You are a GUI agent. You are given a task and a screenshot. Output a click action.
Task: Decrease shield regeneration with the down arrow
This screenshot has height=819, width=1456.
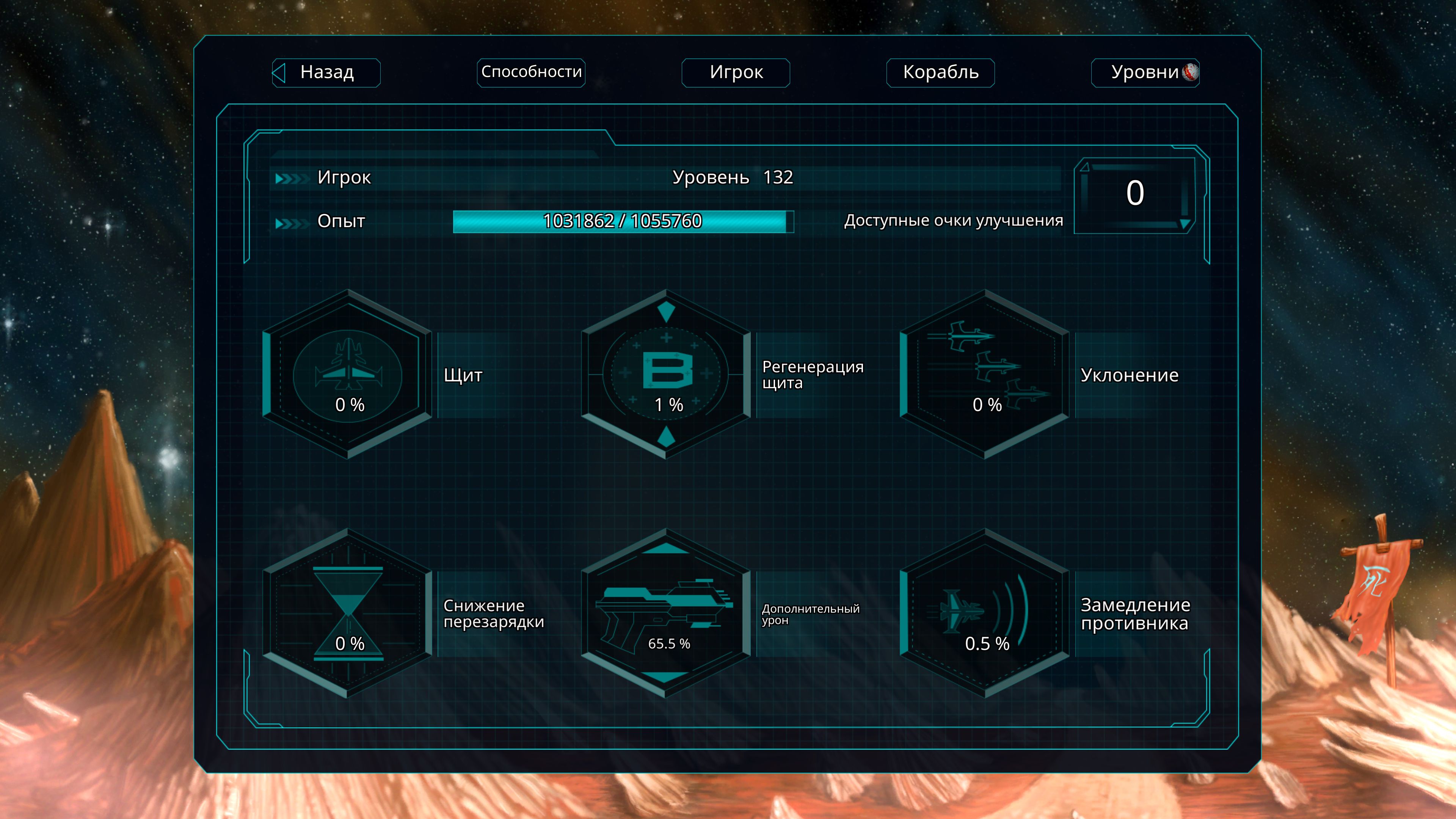point(667,437)
